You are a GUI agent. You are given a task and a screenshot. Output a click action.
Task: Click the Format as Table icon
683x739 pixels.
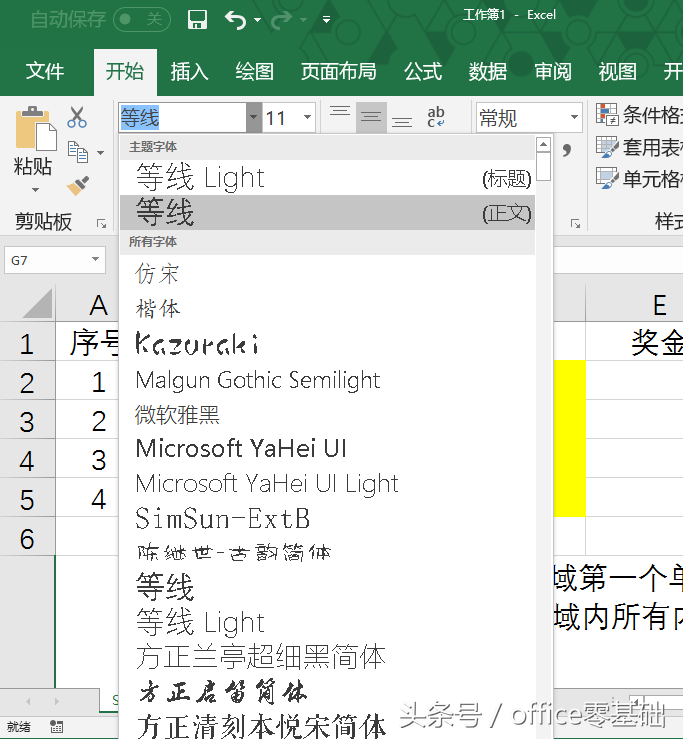pyautogui.click(x=607, y=147)
